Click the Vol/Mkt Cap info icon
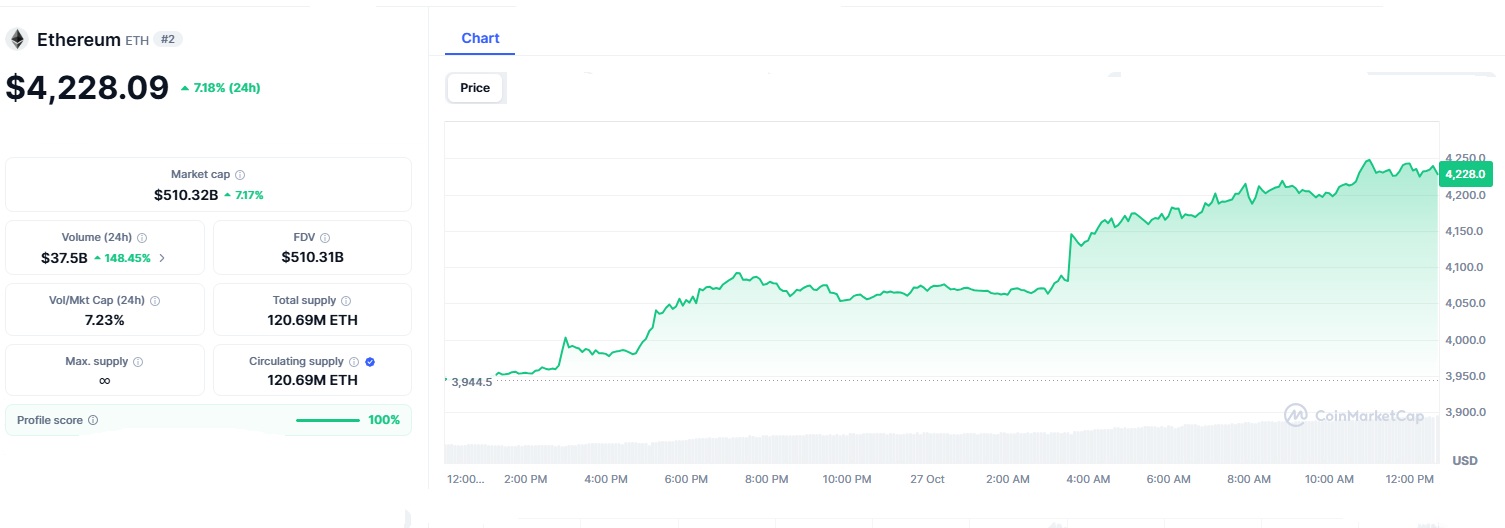Screen dimensions: 1505x528 point(155,301)
